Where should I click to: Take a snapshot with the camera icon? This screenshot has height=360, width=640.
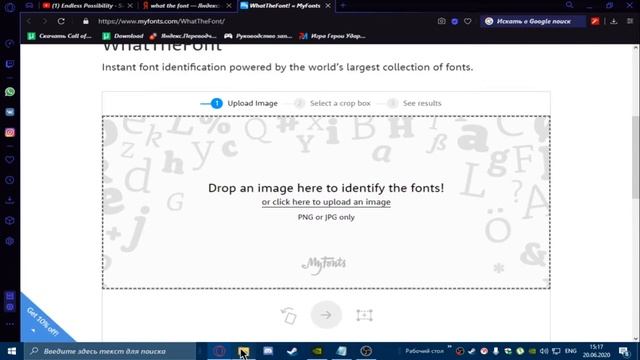point(442,21)
